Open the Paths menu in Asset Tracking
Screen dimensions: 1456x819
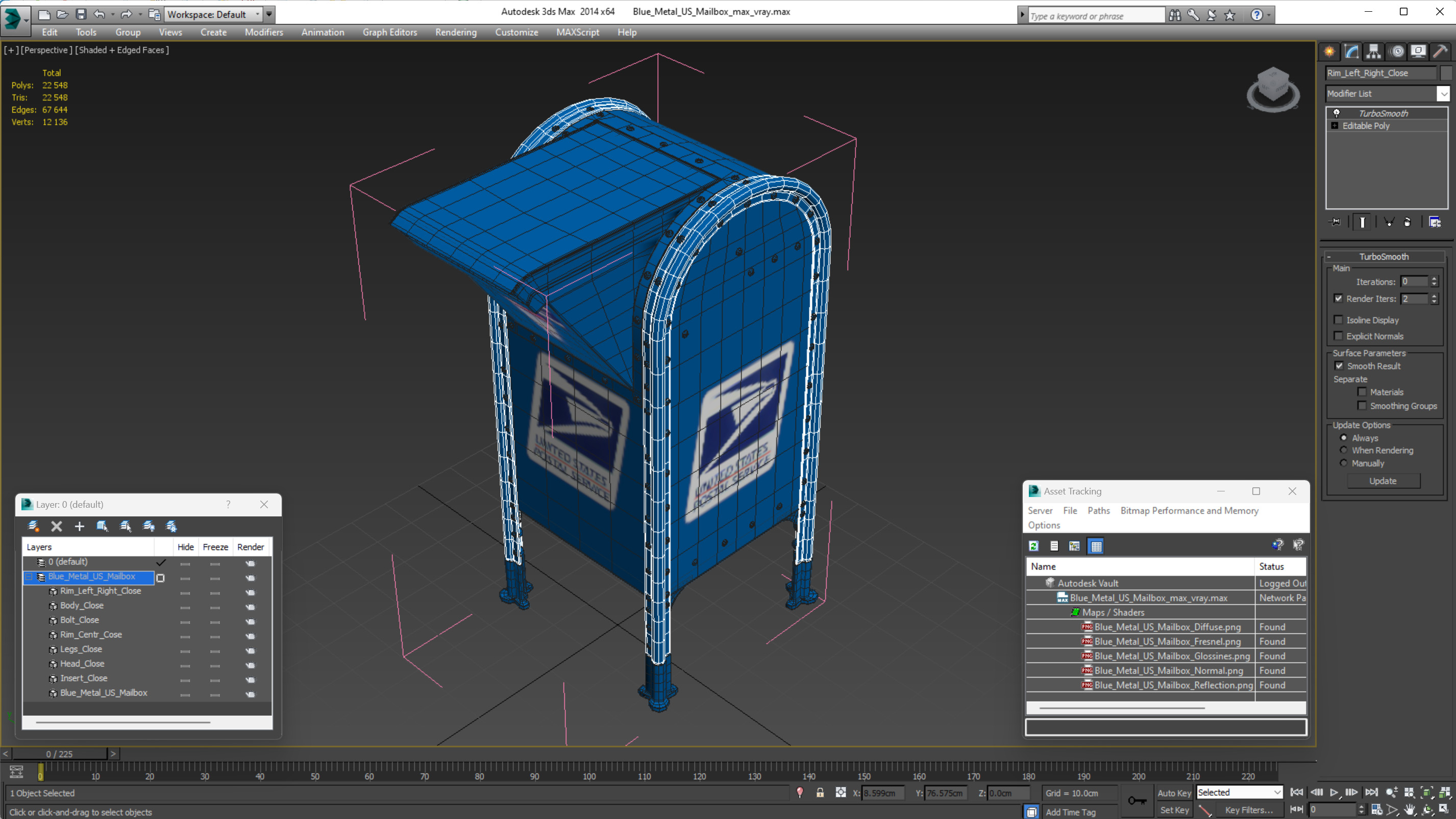(x=1098, y=510)
